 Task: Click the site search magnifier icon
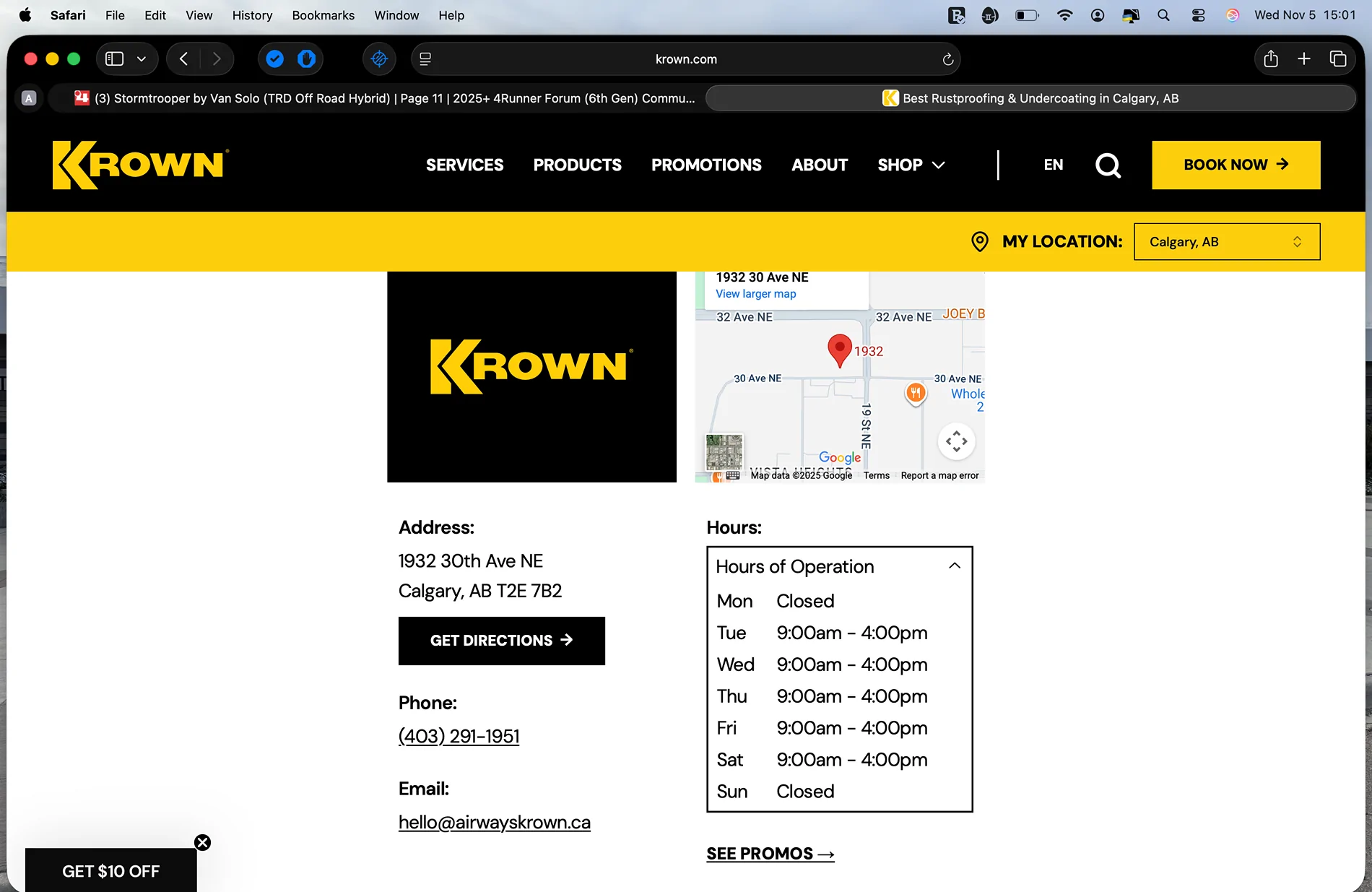1108,165
